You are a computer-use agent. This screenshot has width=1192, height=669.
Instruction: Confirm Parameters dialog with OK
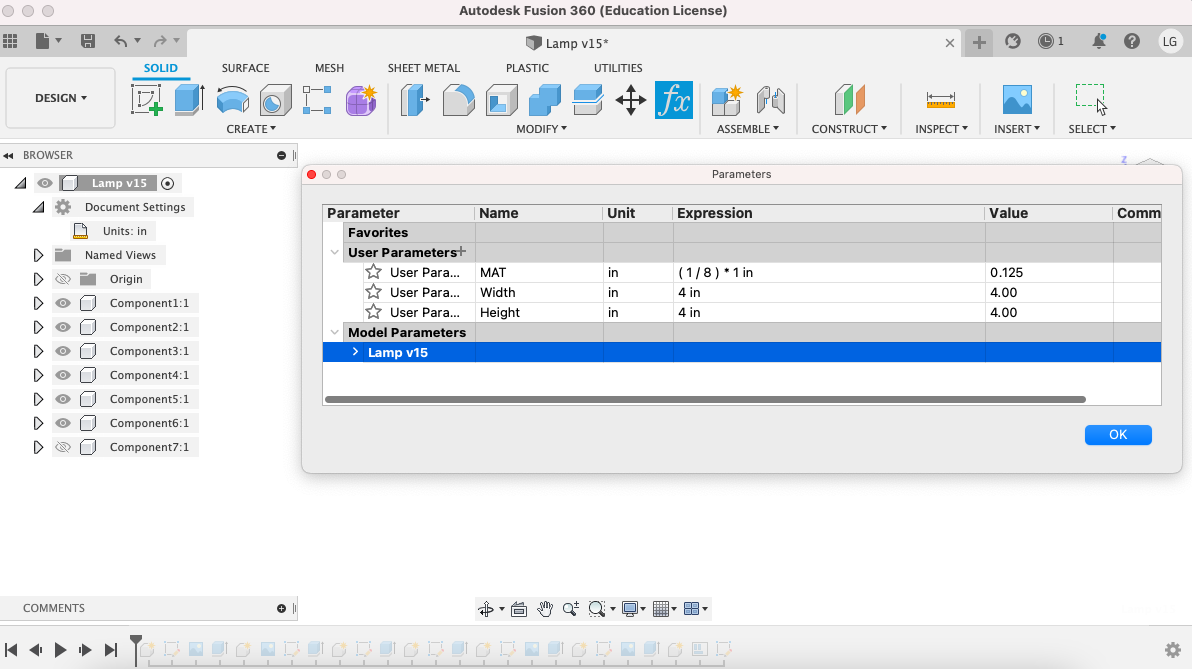[1118, 435]
